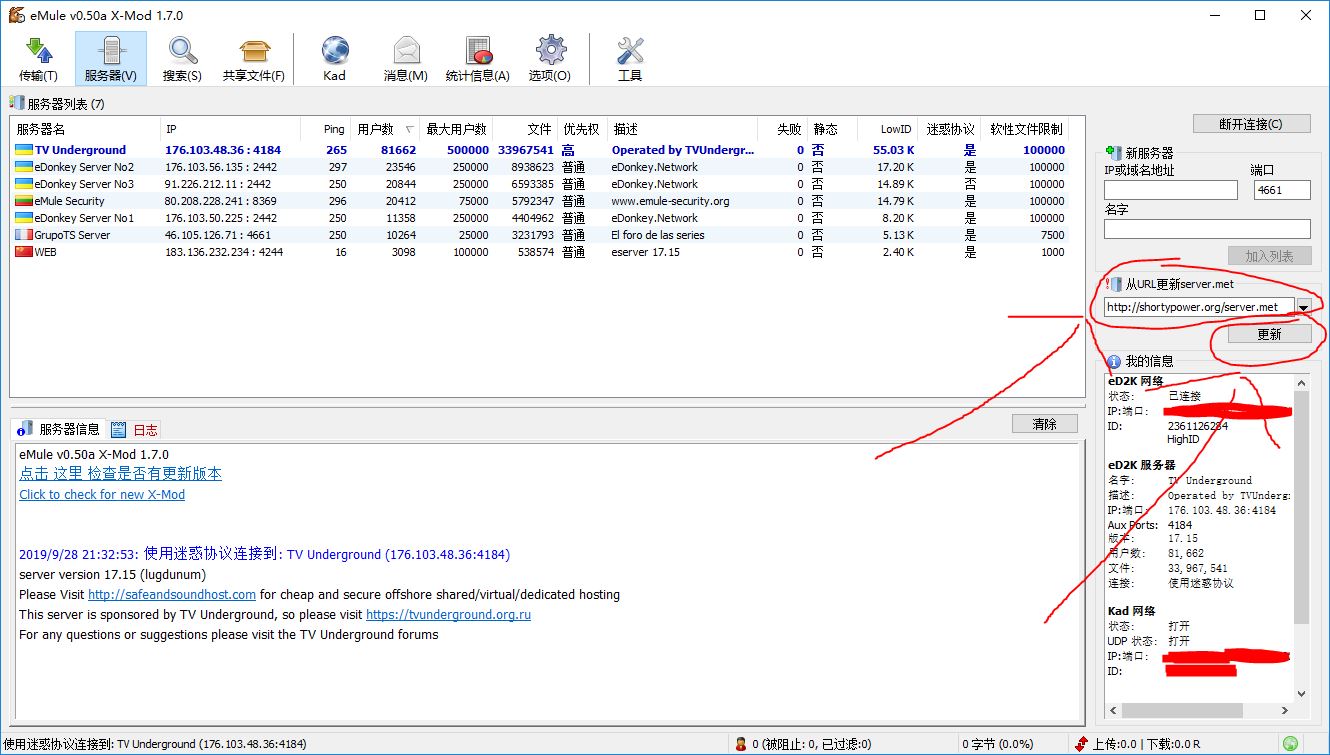This screenshot has height=755, width=1330.
Task: Click the flag icon beside eDonkey Server No2
Action: coord(24,167)
